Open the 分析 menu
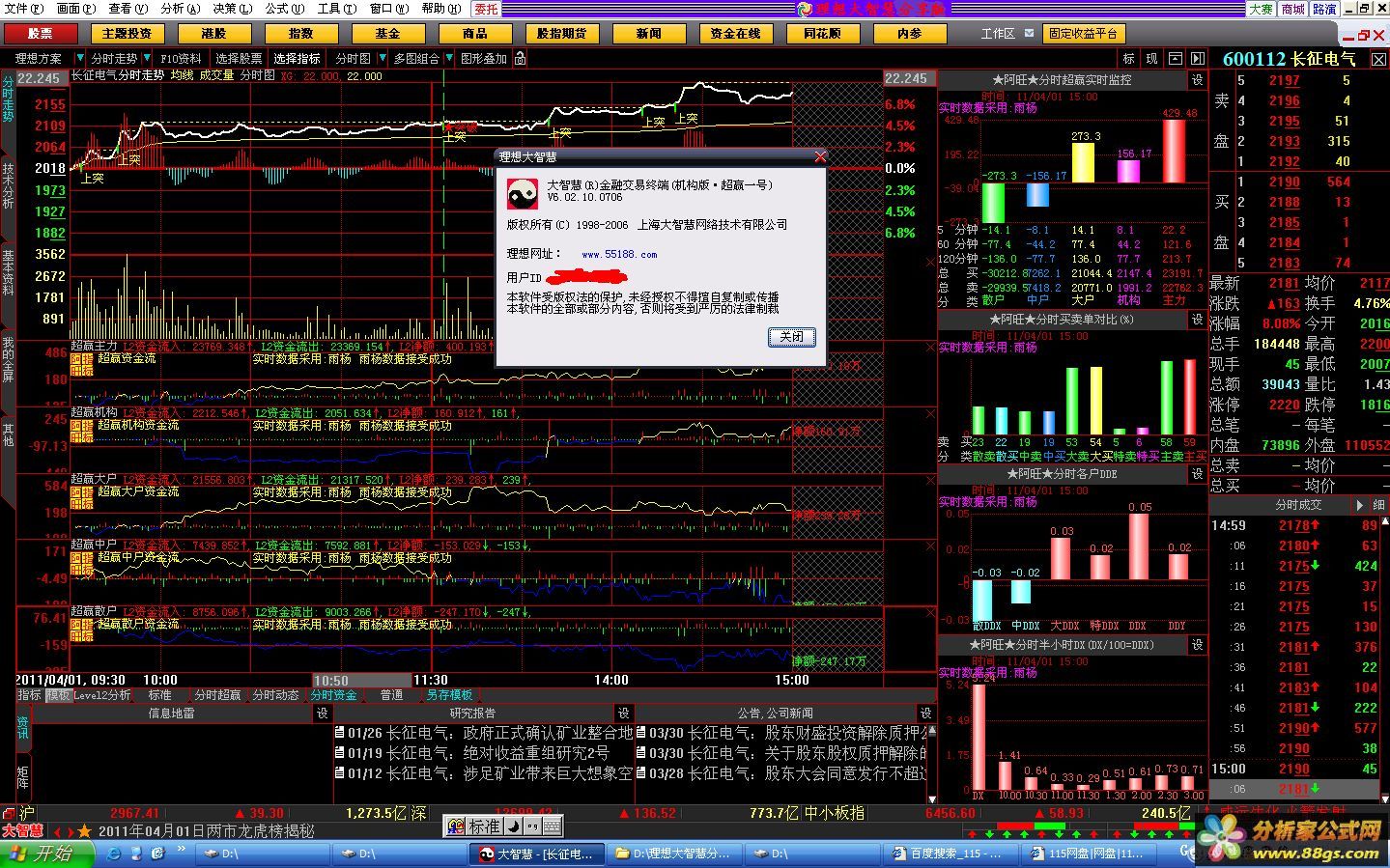Viewport: 1390px width, 868px height. (180, 9)
